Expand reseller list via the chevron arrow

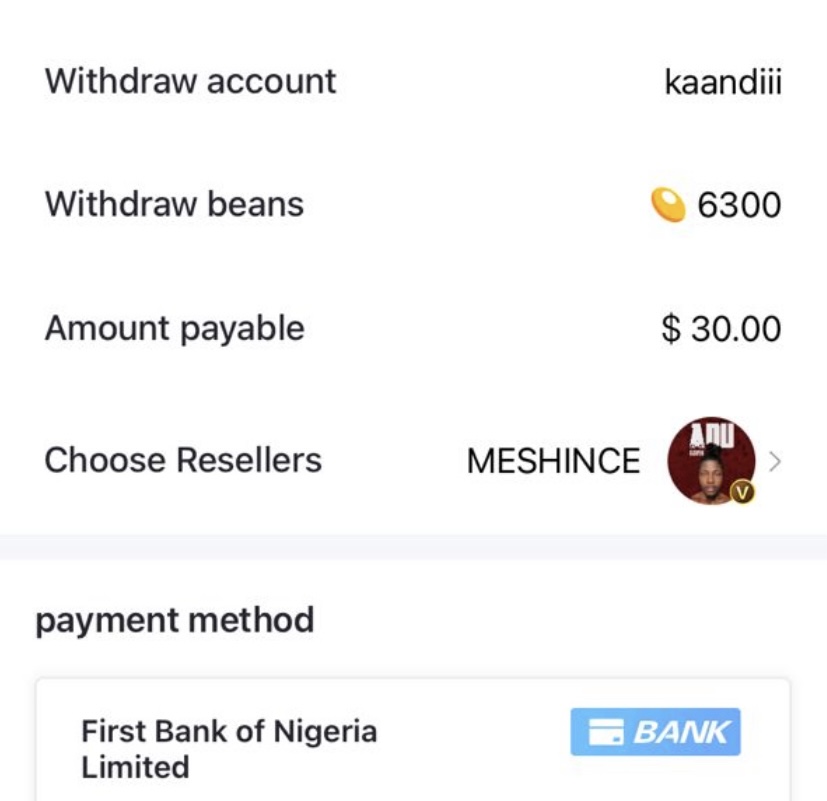(774, 461)
